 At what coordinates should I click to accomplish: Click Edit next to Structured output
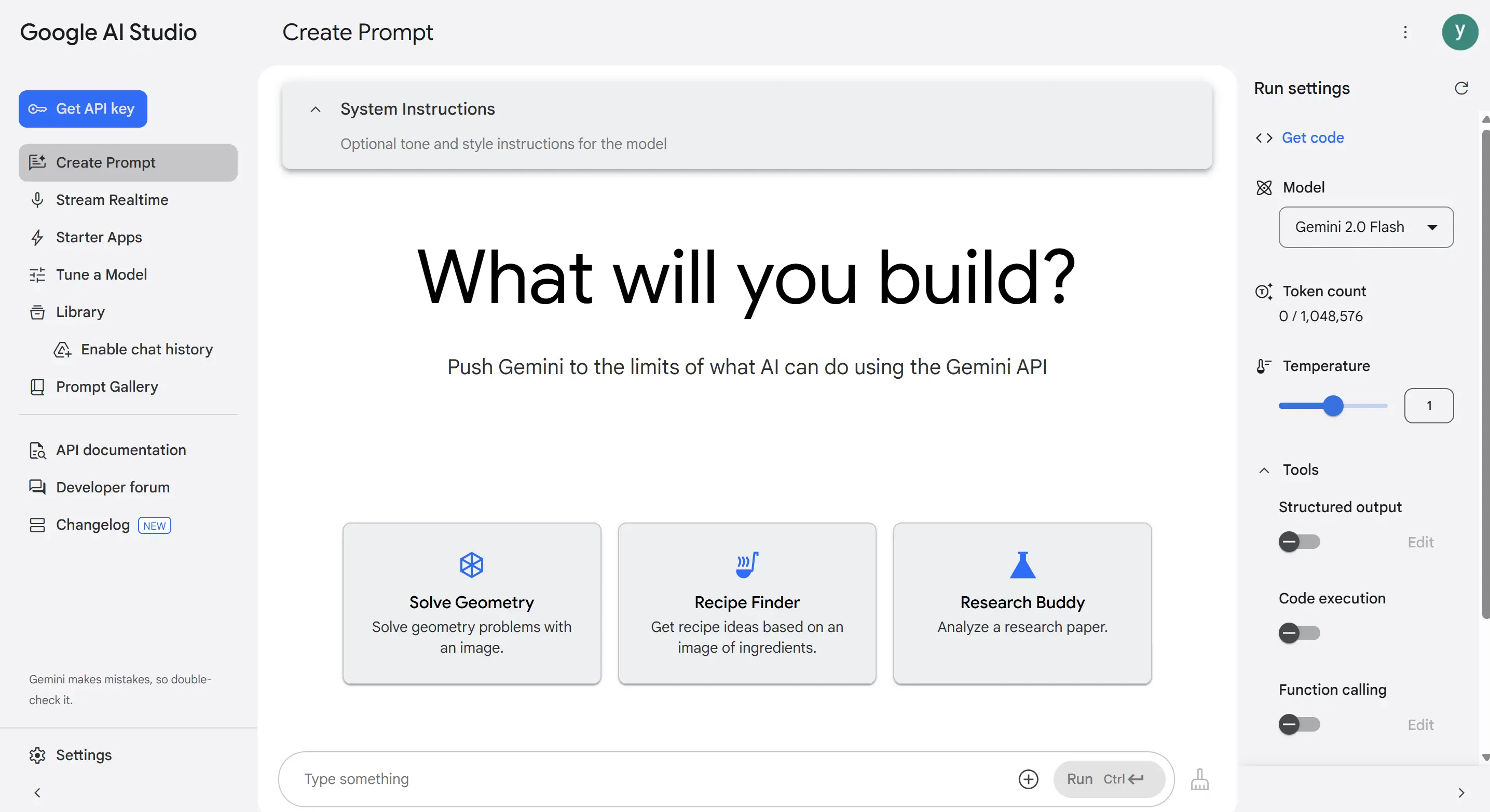1420,543
